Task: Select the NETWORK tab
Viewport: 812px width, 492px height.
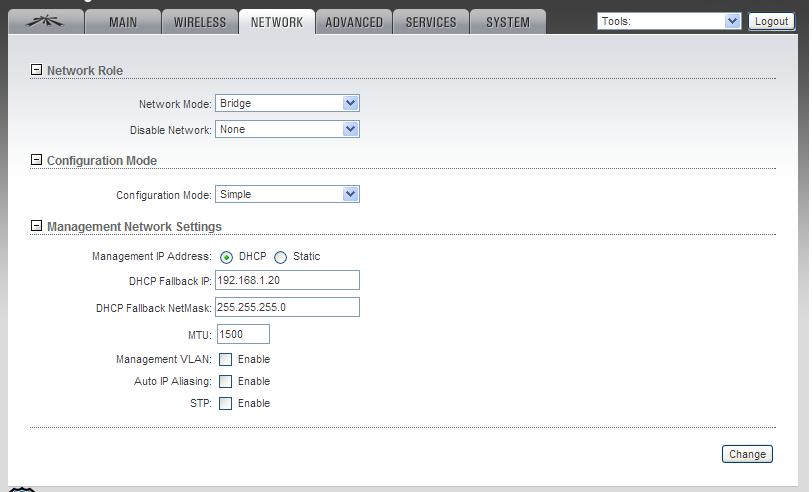Action: [277, 22]
